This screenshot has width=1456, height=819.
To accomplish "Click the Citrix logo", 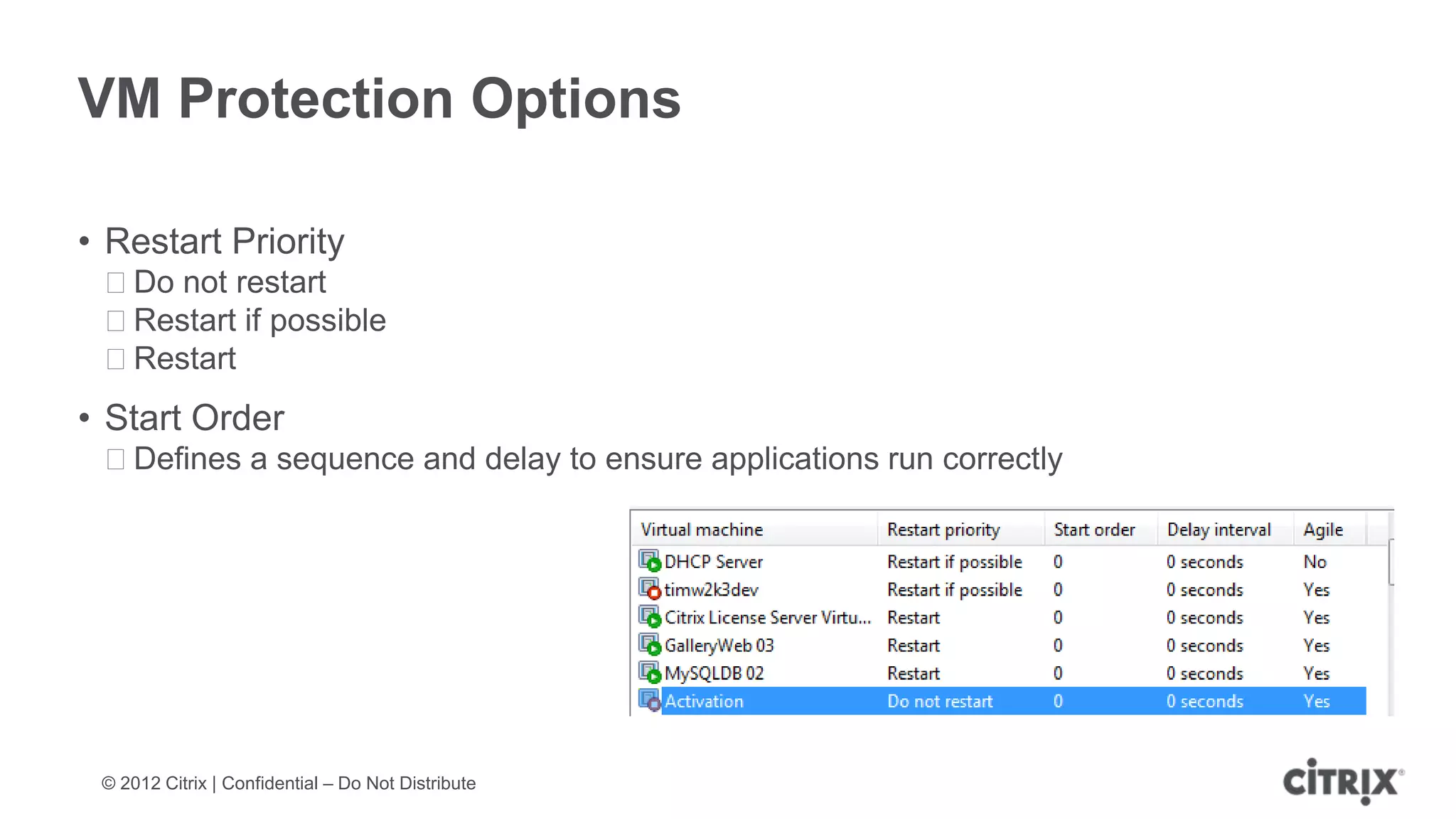I will click(1343, 782).
